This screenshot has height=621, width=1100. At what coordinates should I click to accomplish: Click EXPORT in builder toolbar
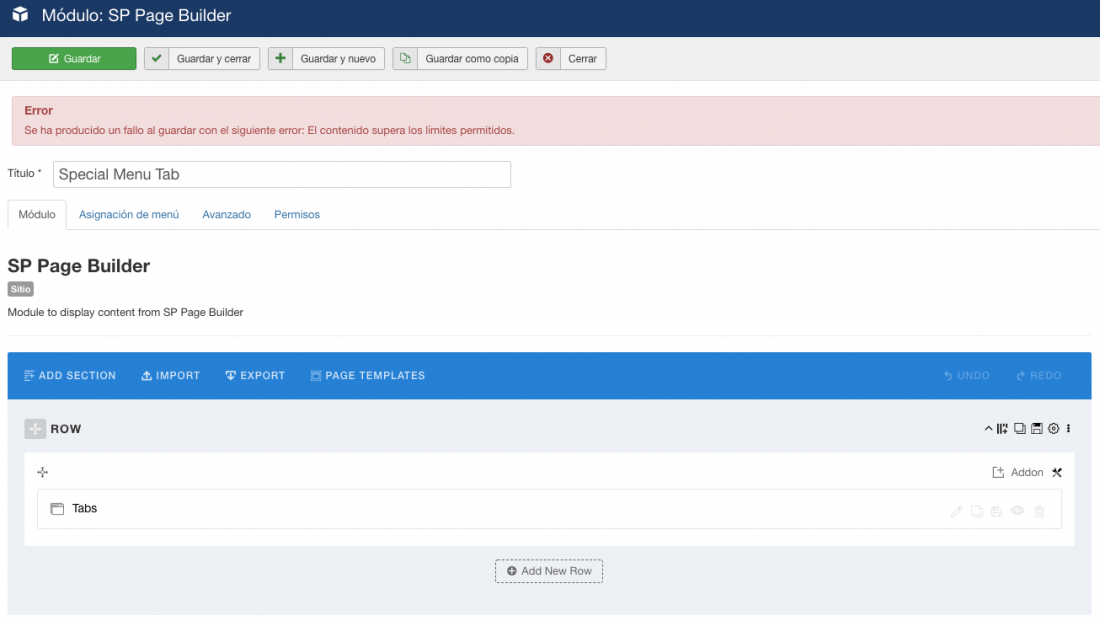tap(255, 375)
